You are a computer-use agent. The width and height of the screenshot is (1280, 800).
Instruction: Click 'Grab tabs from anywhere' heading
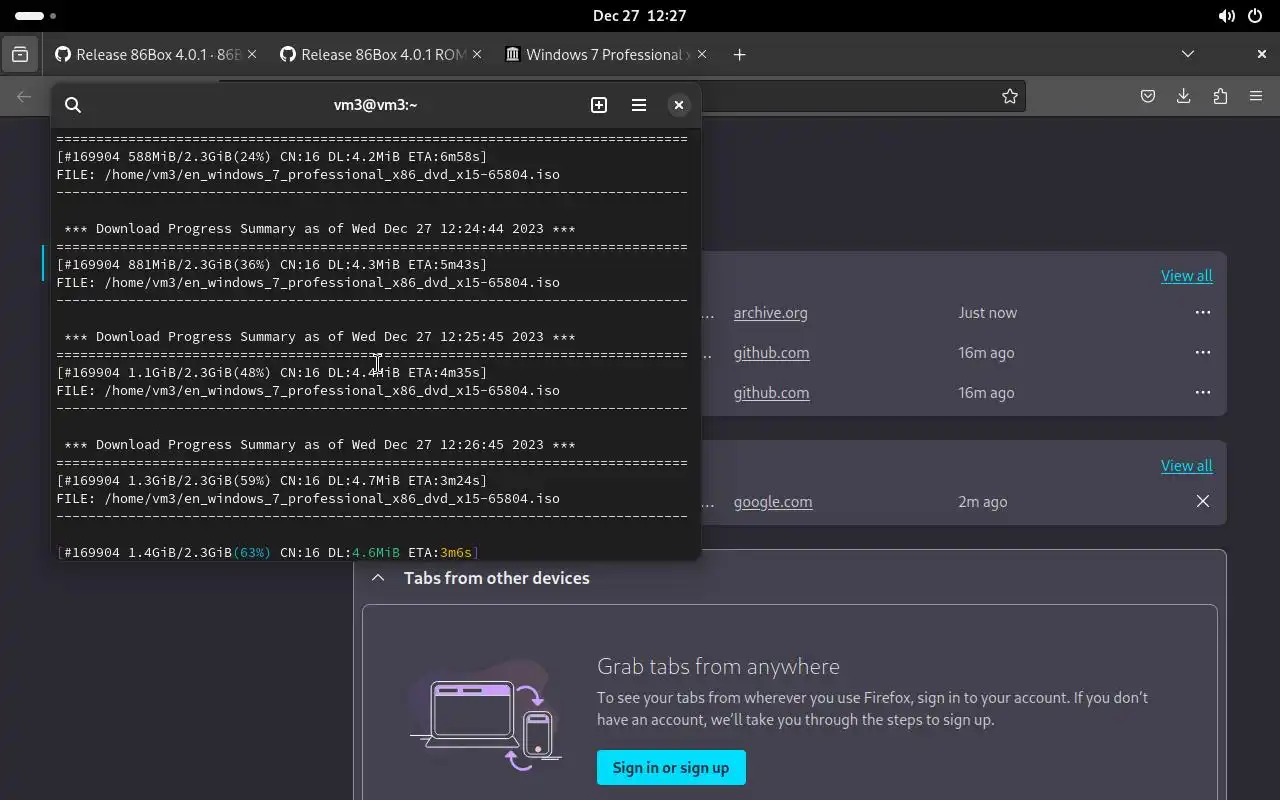click(718, 666)
